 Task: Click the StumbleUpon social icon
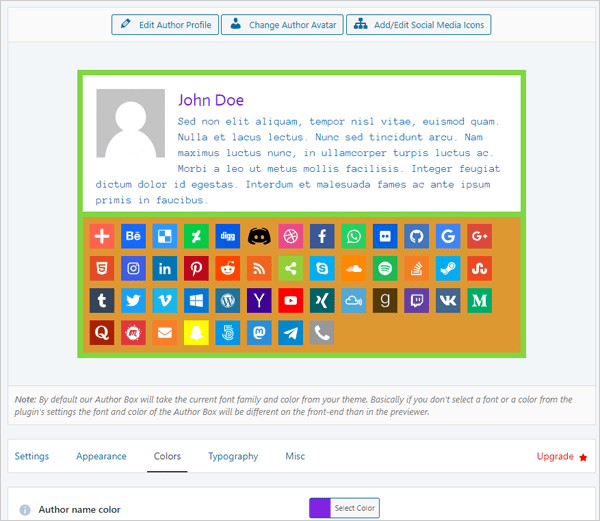(x=479, y=269)
